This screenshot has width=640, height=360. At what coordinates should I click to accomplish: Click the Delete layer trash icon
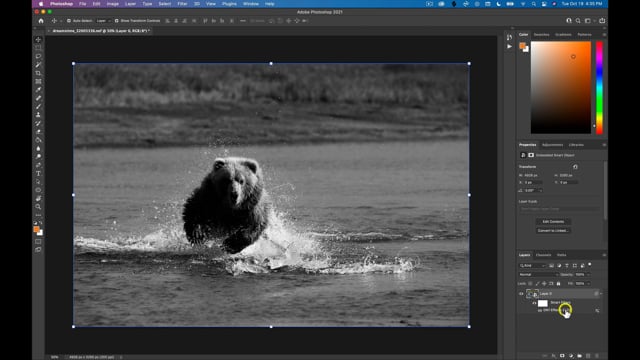coord(597,356)
